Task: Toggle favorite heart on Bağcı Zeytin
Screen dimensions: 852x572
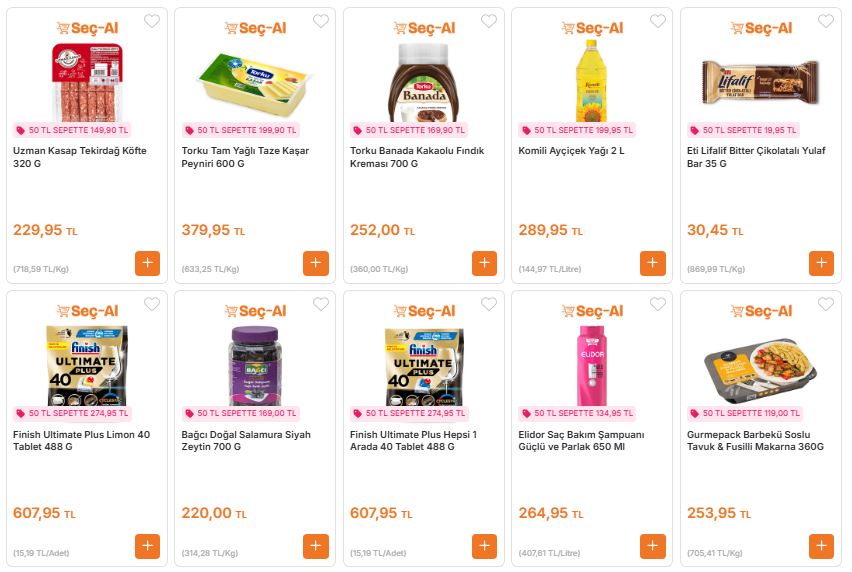Action: coord(320,305)
